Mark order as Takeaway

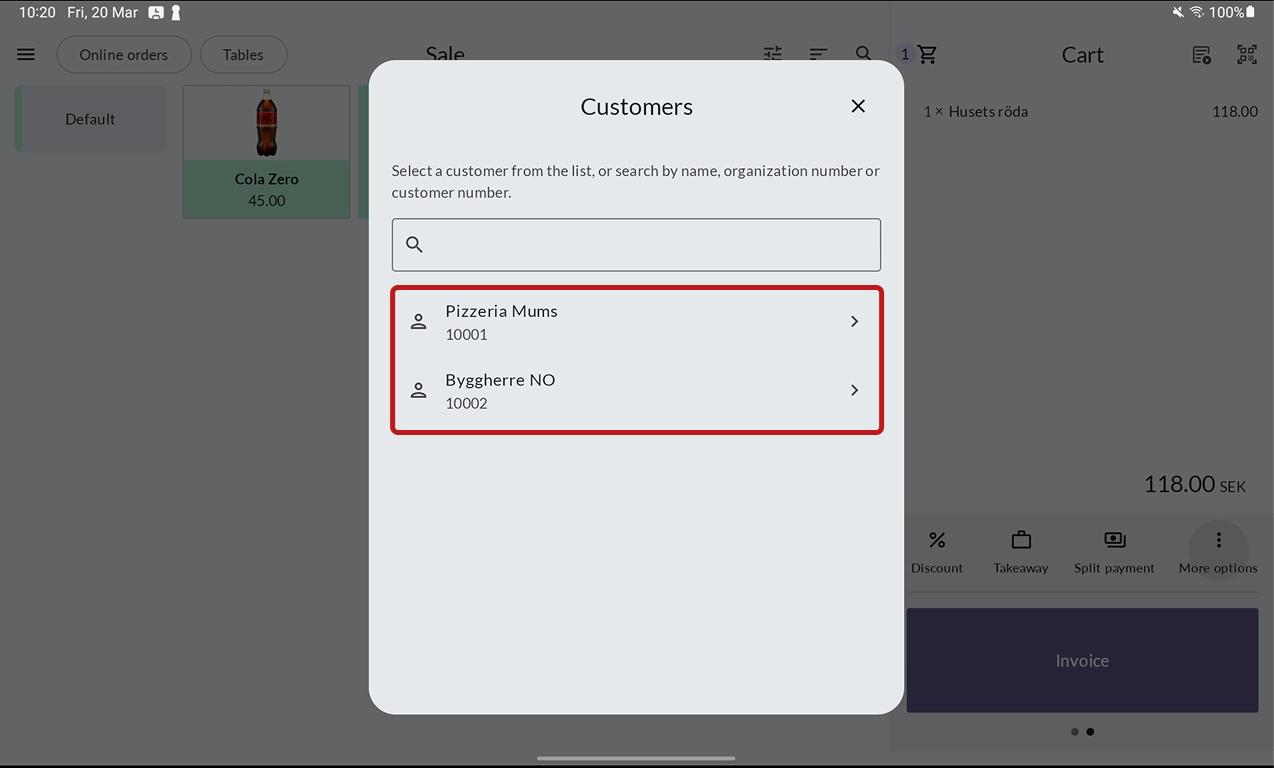pos(1021,552)
